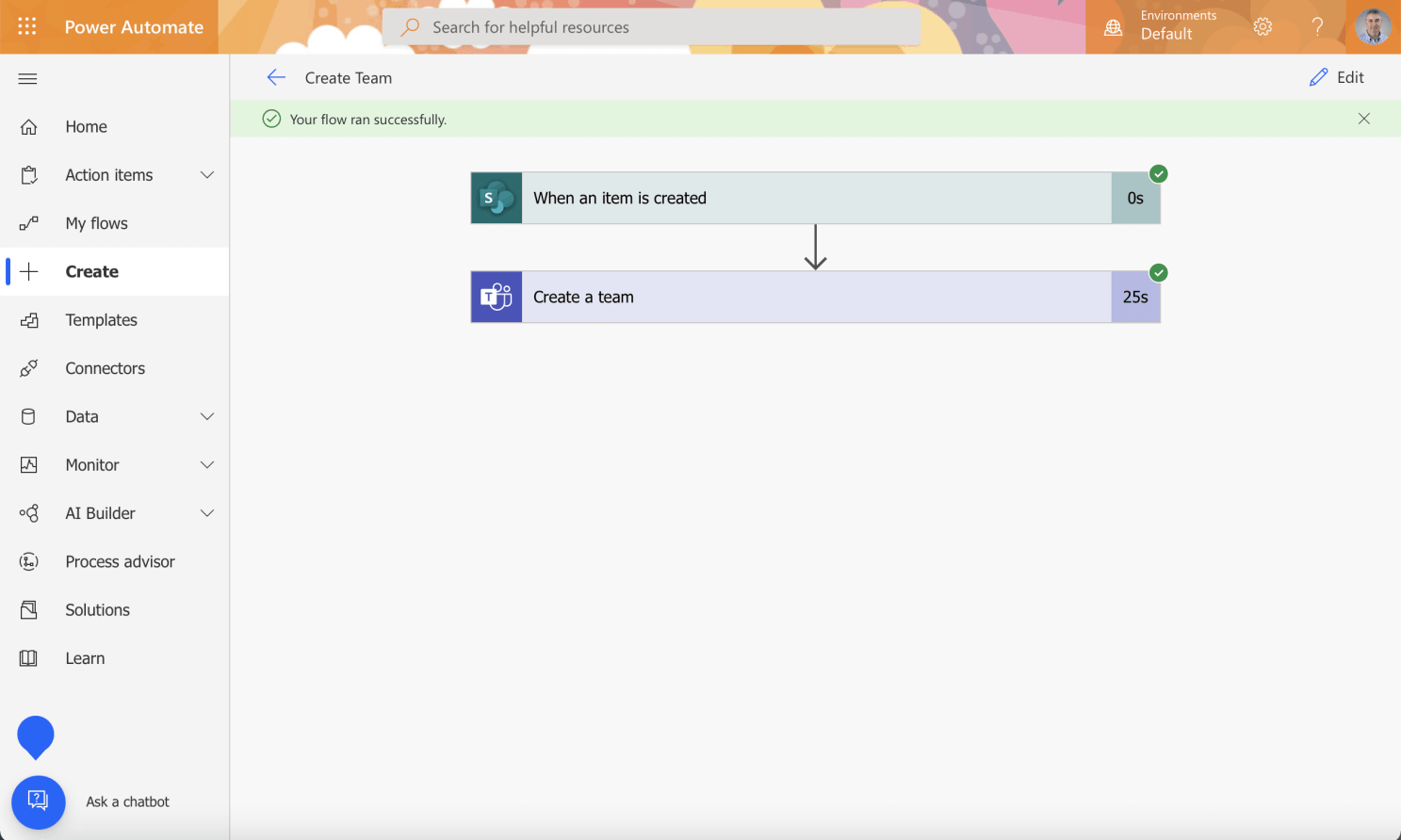Open the environments globe icon
The image size is (1401, 840).
coord(1113,27)
